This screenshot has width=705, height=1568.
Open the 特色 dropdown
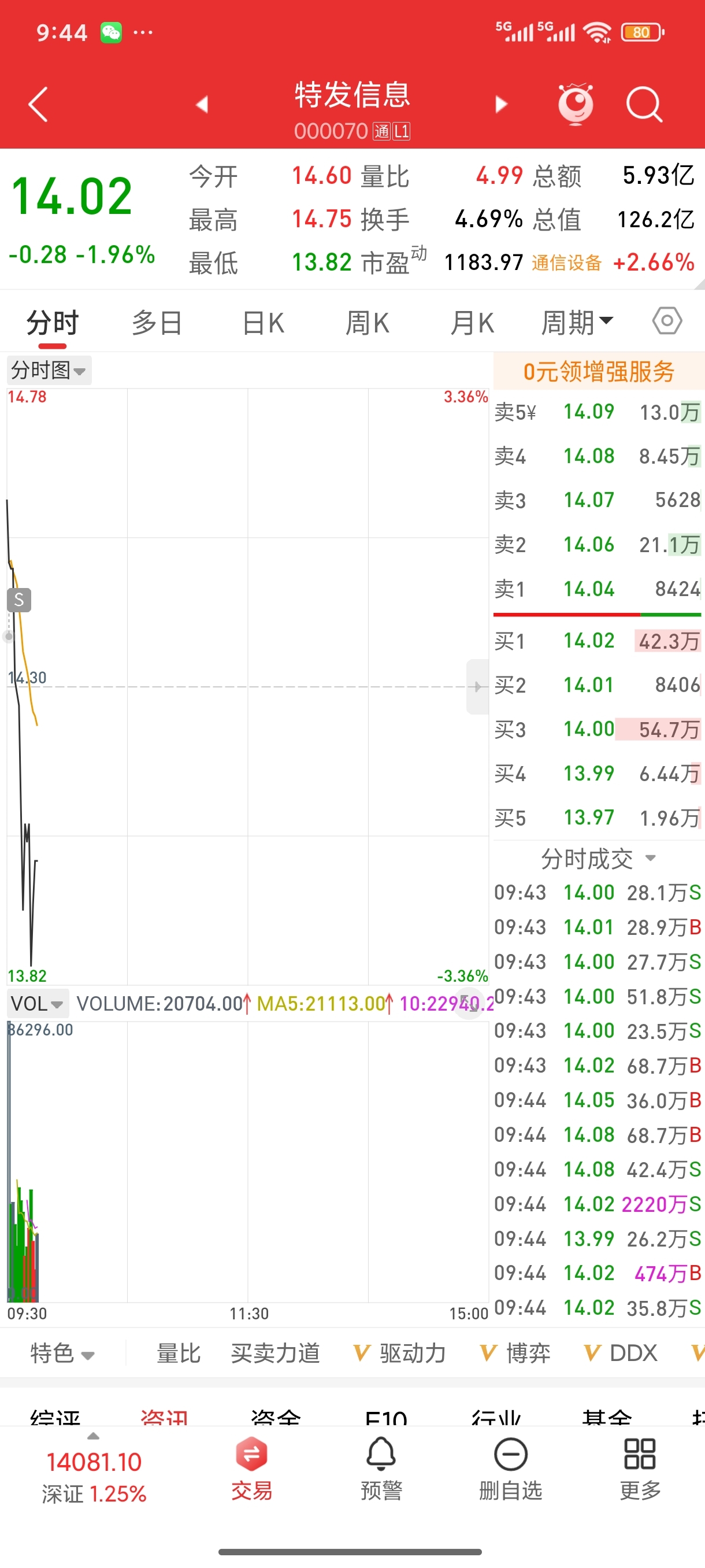click(62, 1353)
